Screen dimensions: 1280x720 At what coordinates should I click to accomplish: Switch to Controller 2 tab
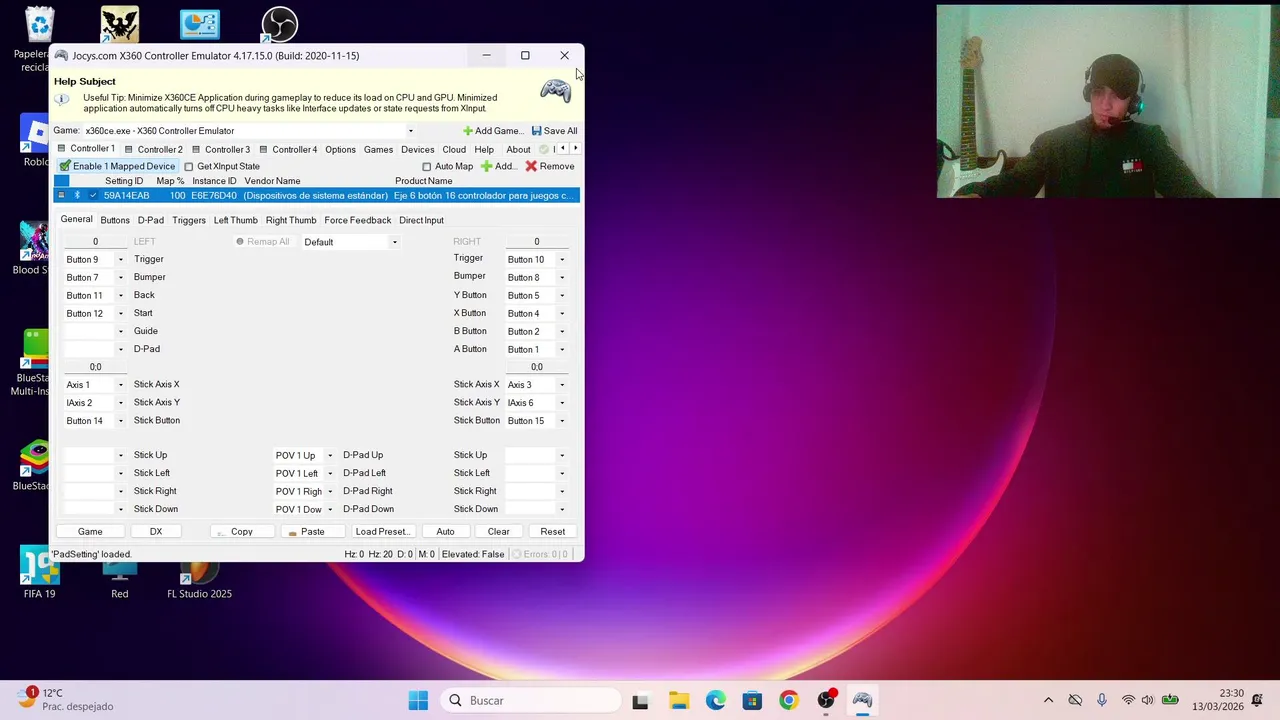pyautogui.click(x=152, y=150)
